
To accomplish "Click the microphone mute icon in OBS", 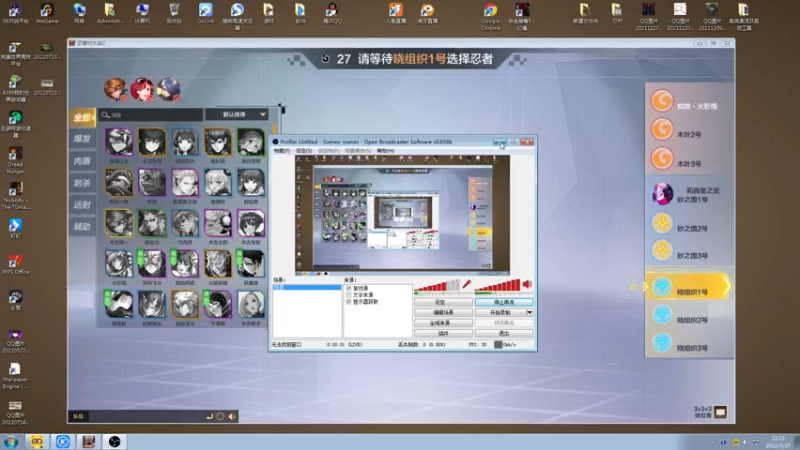I will point(466,285).
